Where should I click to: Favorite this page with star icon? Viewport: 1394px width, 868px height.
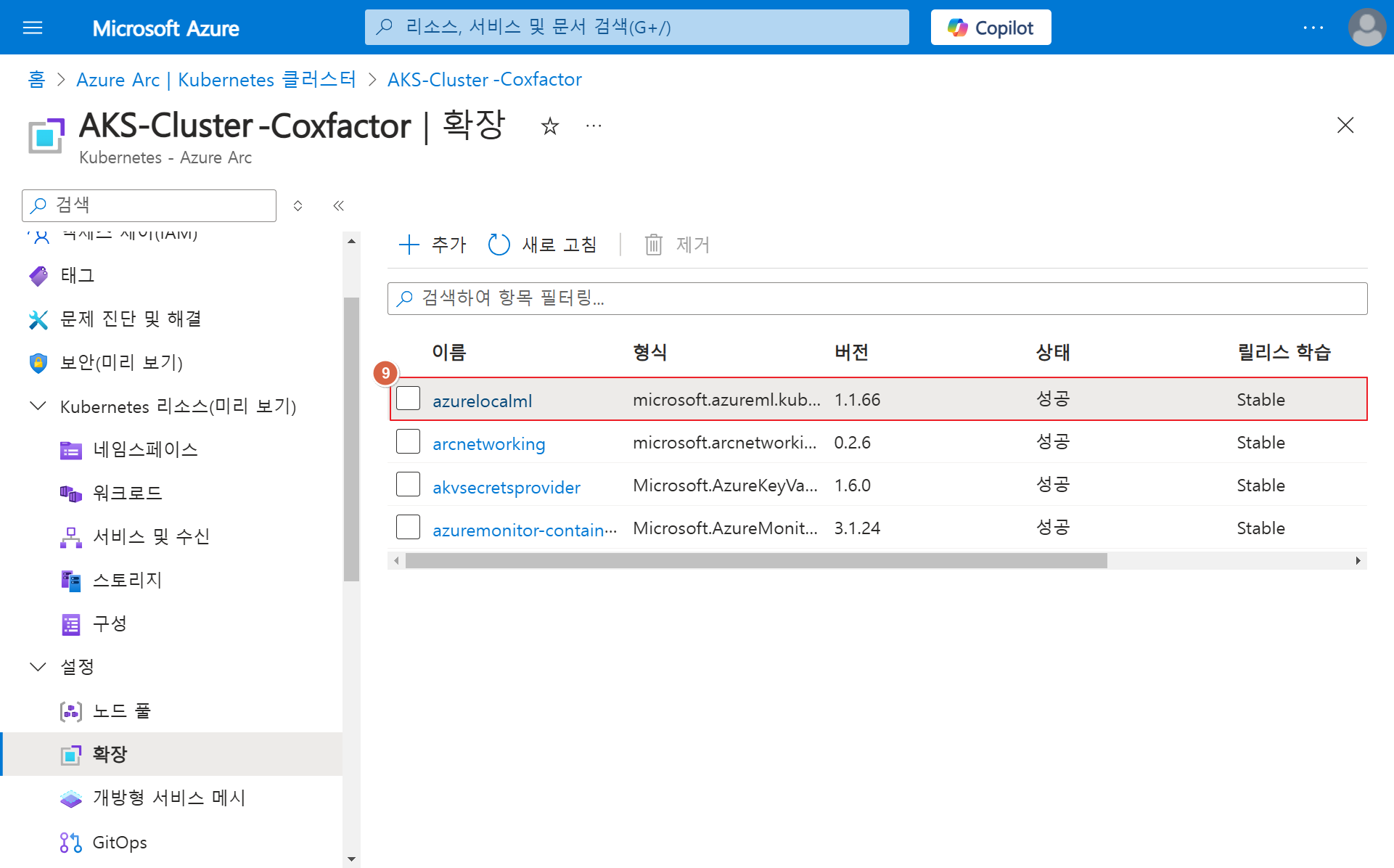(x=550, y=126)
